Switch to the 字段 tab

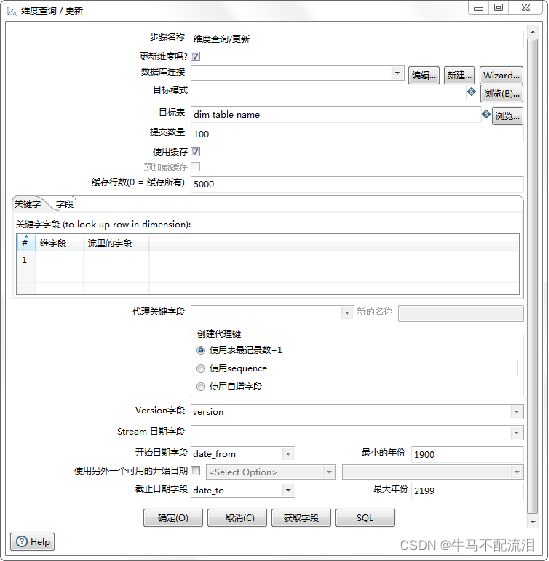[64, 204]
